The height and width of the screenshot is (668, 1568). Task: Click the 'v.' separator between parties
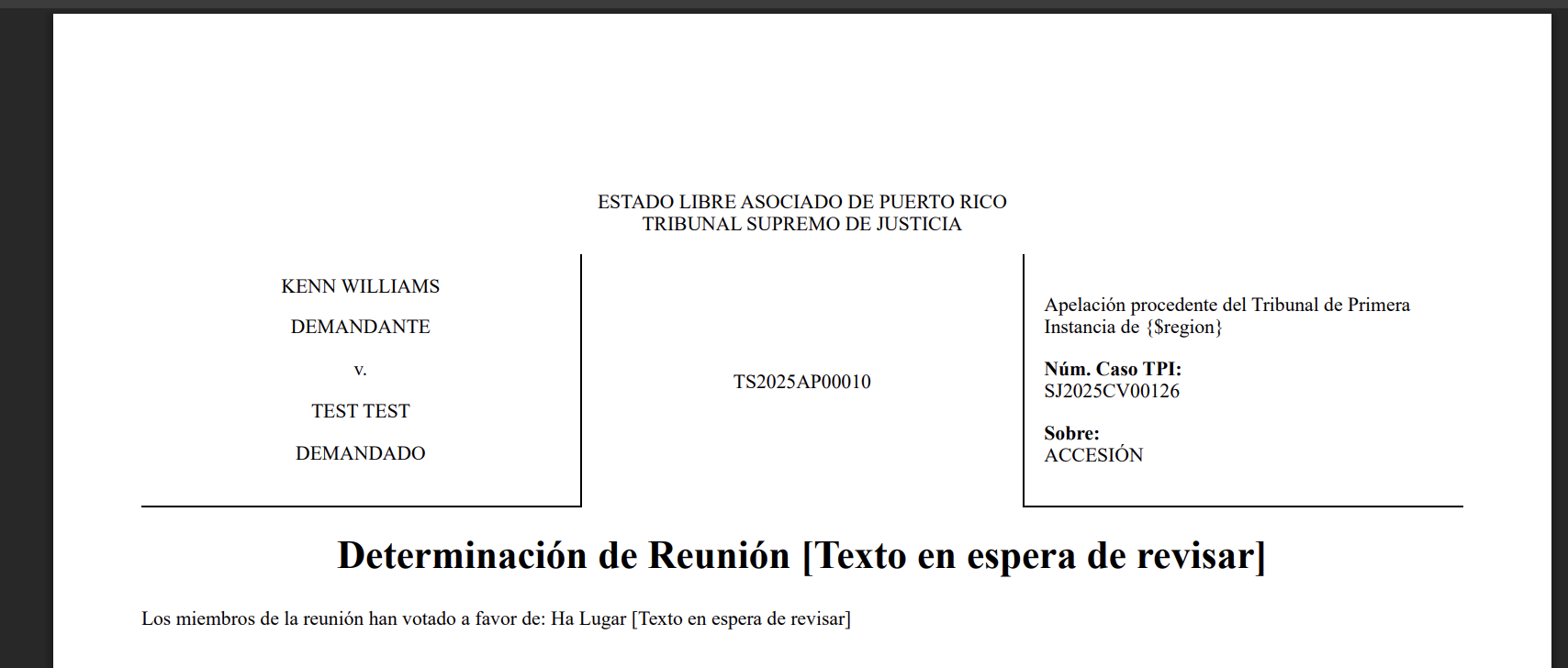click(360, 369)
